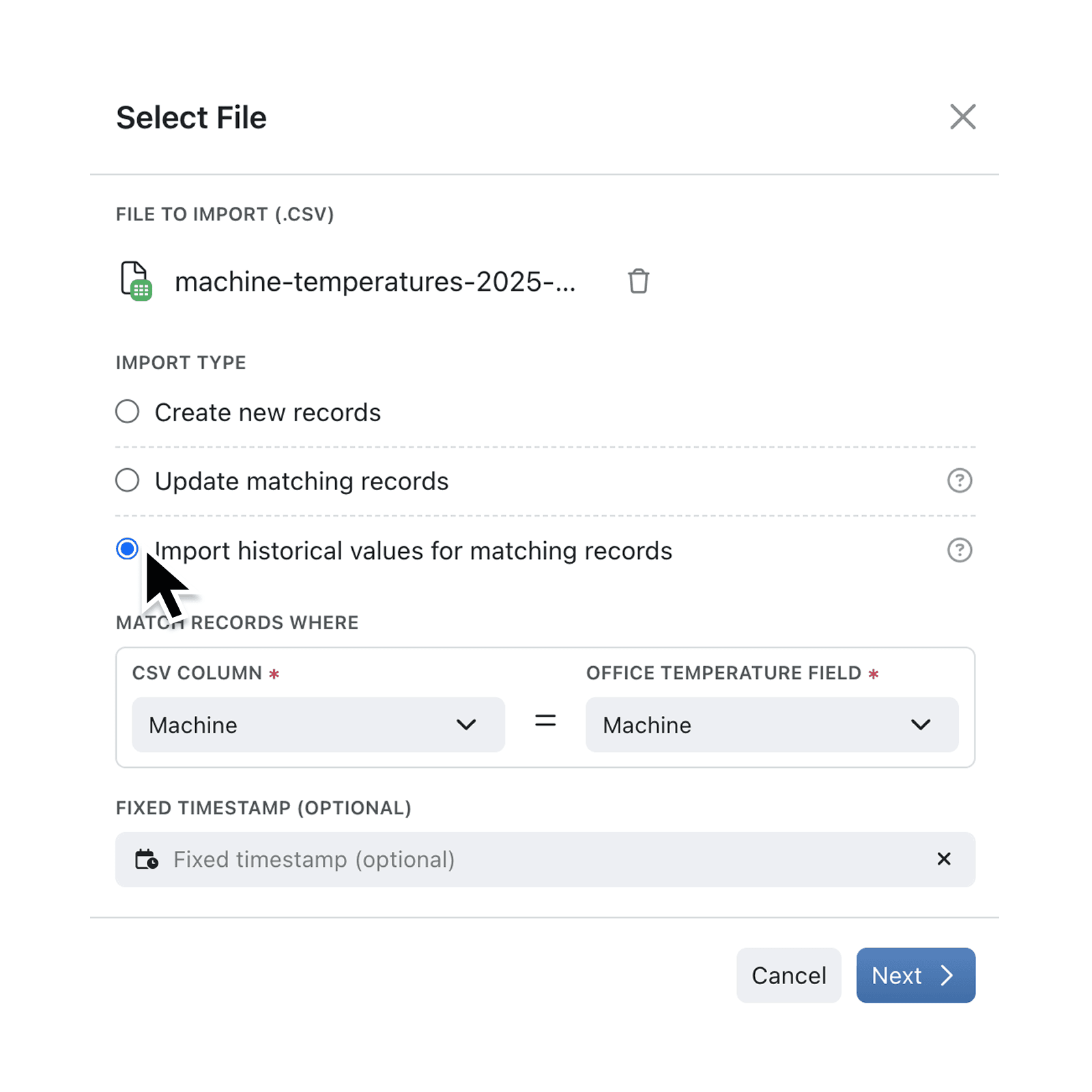1092x1092 pixels.
Task: Click the equals sign between match fields
Action: [x=545, y=721]
